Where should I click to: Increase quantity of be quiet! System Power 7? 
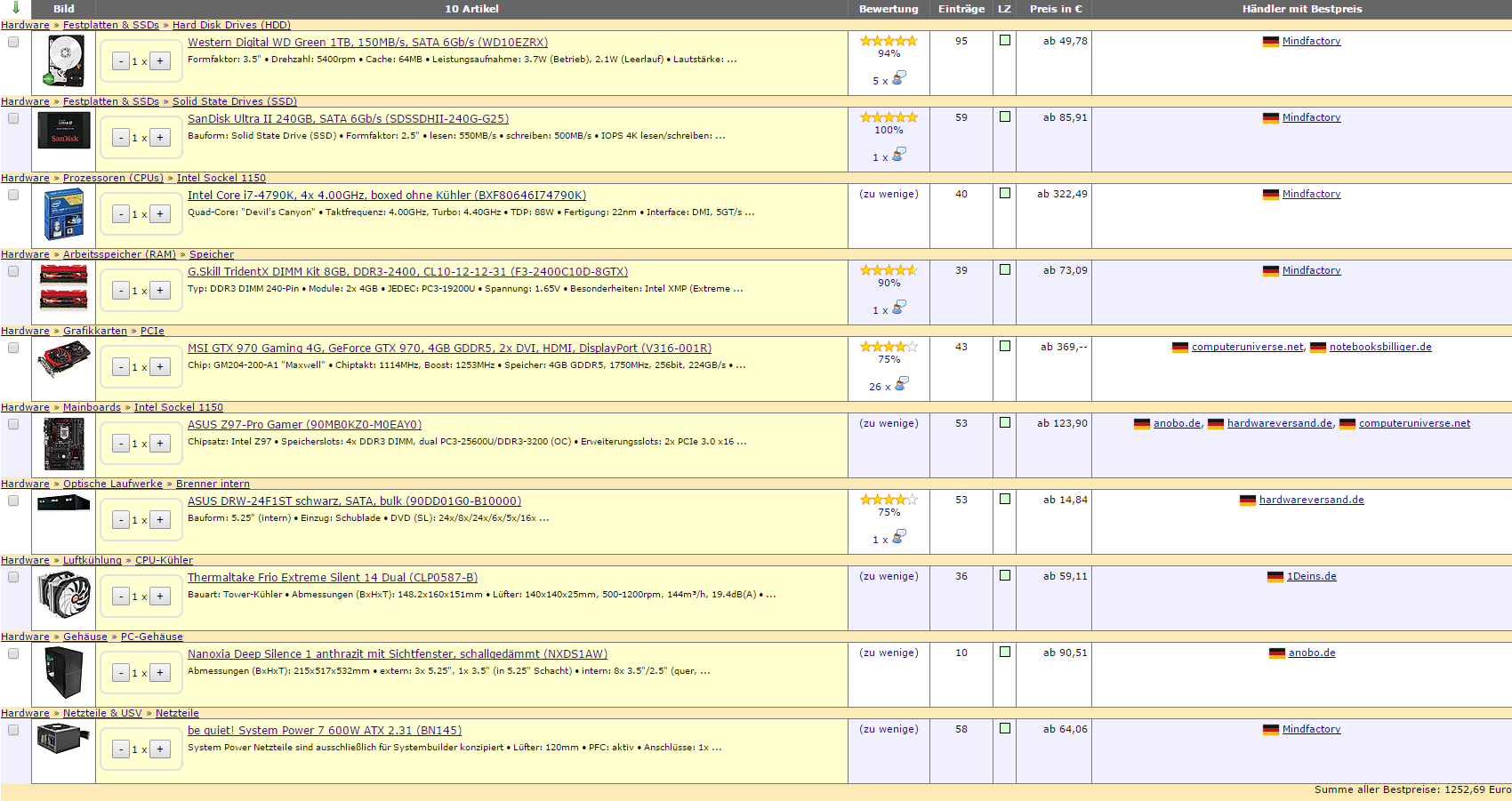(160, 749)
